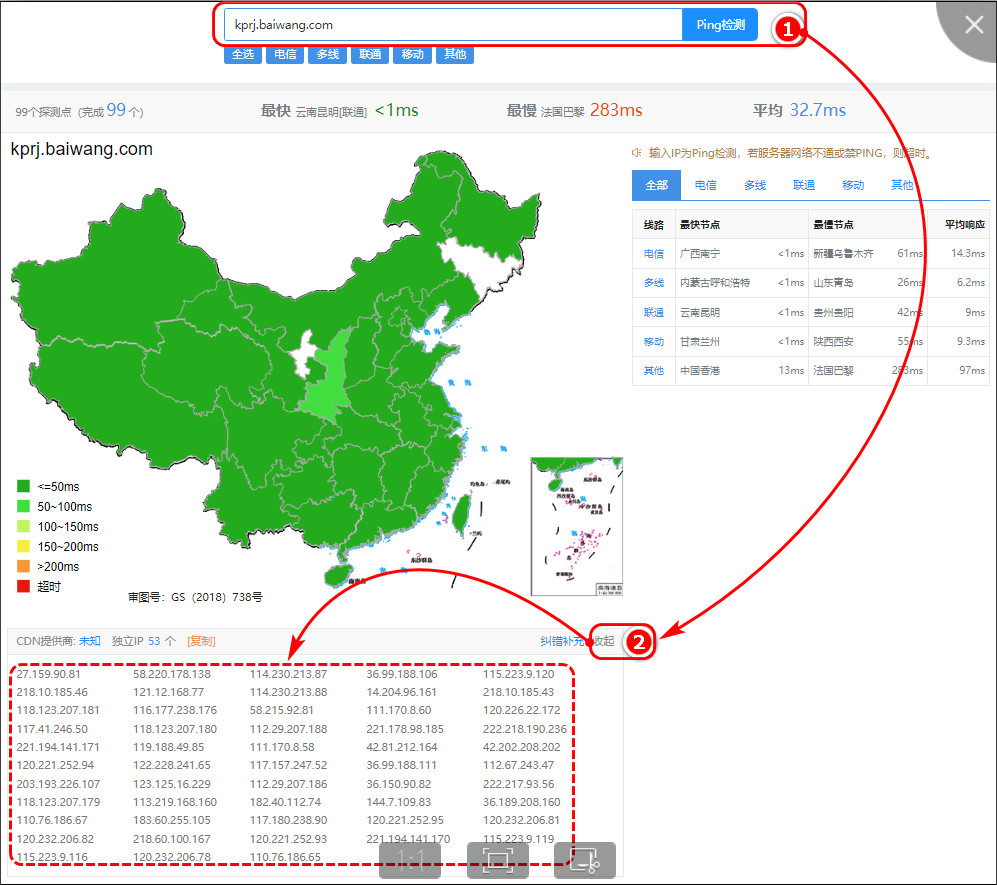This screenshot has height=885, width=997.
Task: Click the fit-to-screen viewer icon
Action: click(x=498, y=860)
